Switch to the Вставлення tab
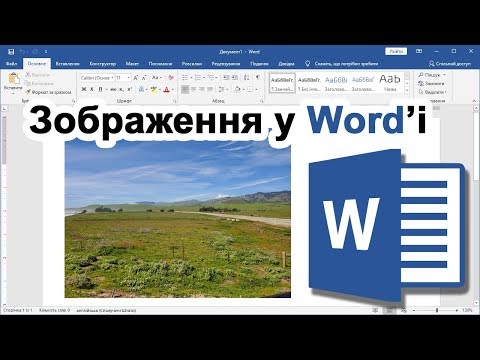 coord(68,64)
